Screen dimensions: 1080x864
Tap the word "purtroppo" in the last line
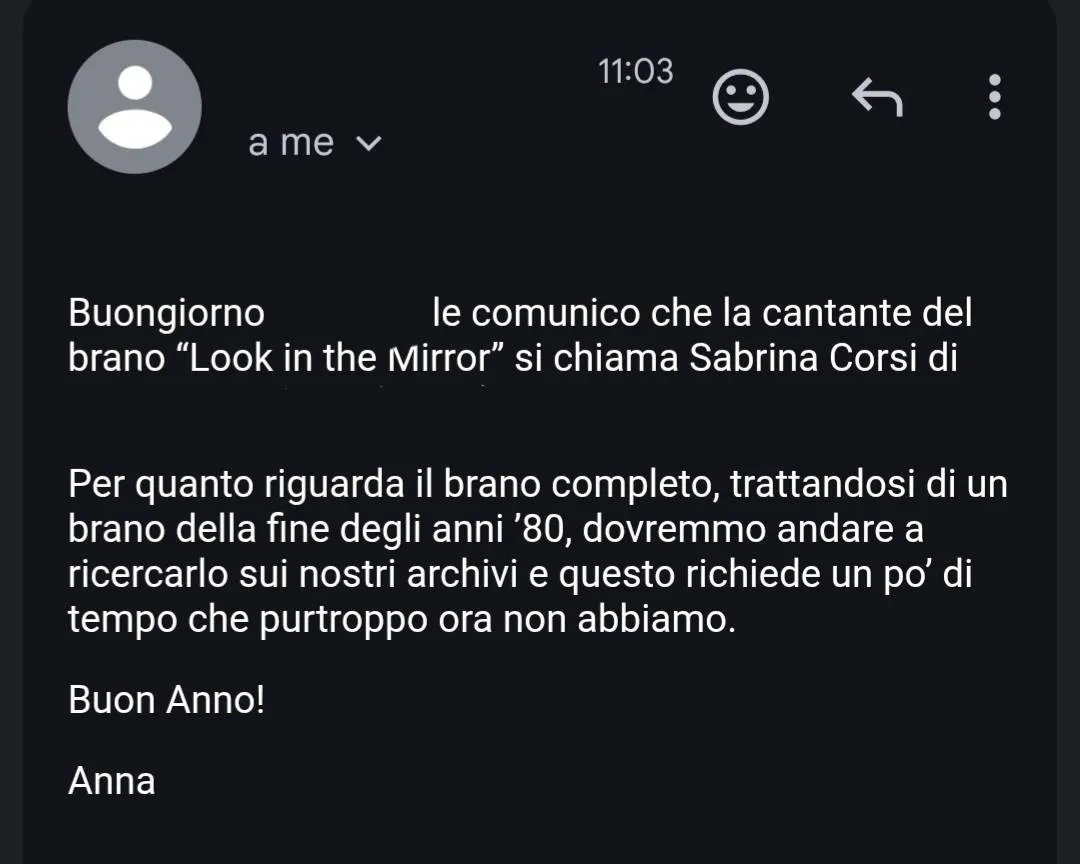tap(343, 619)
